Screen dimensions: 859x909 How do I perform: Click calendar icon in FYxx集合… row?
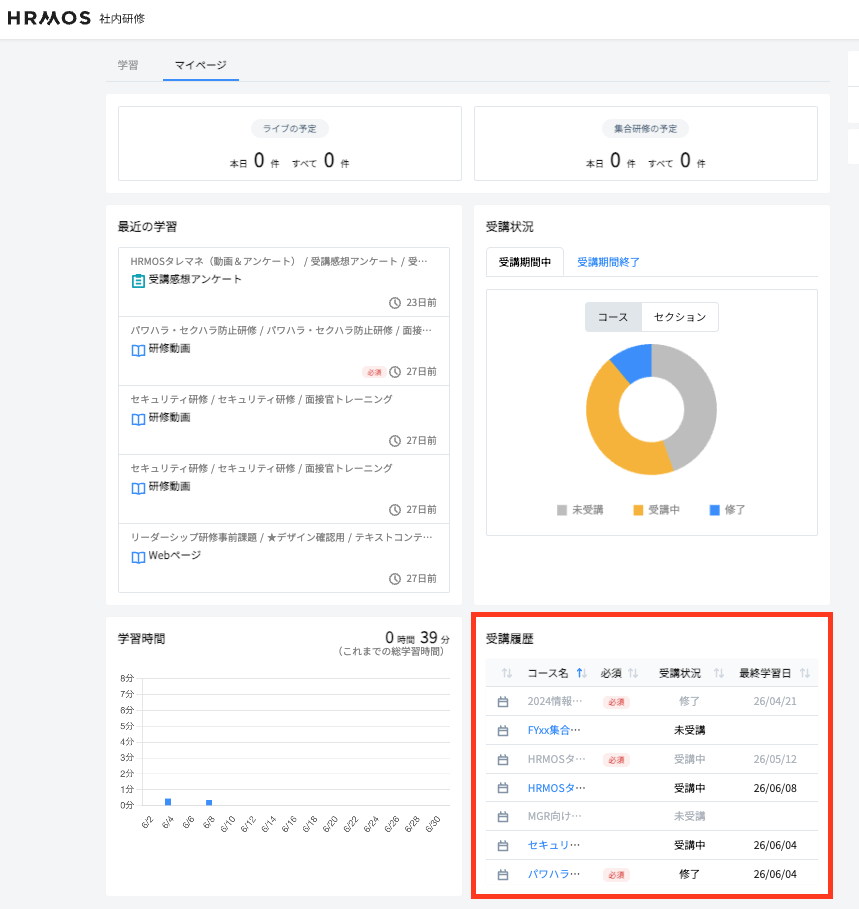tap(503, 731)
